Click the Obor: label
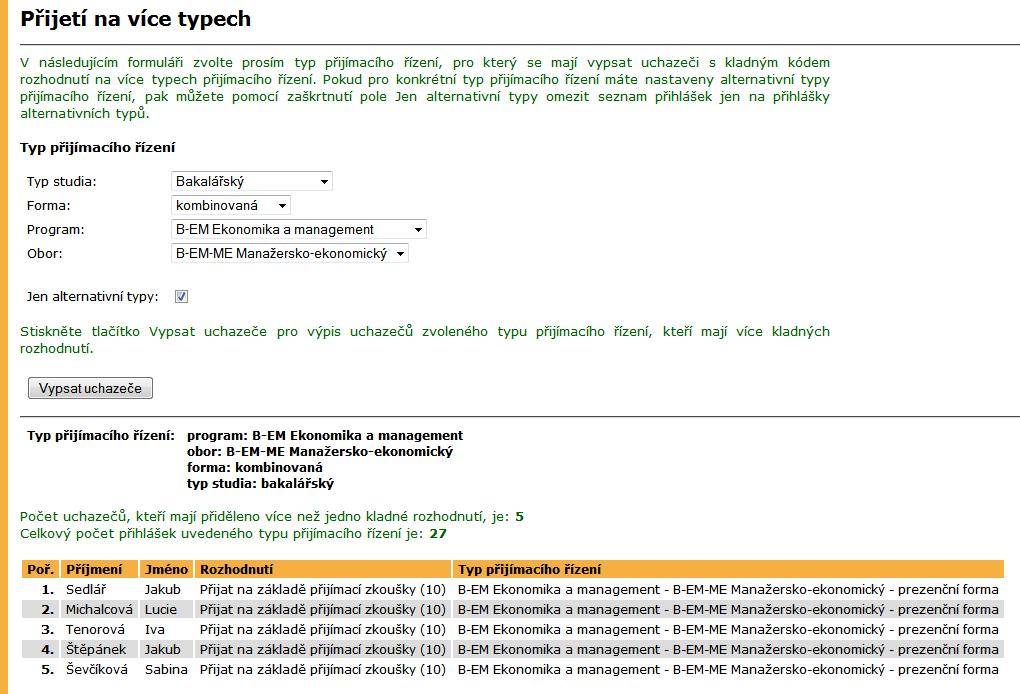 coord(44,254)
